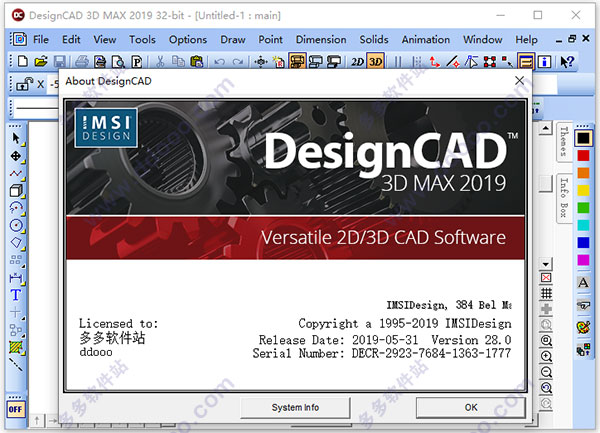Click the scroll down arrow right of dialog
This screenshot has height=433, width=600.
546,264
